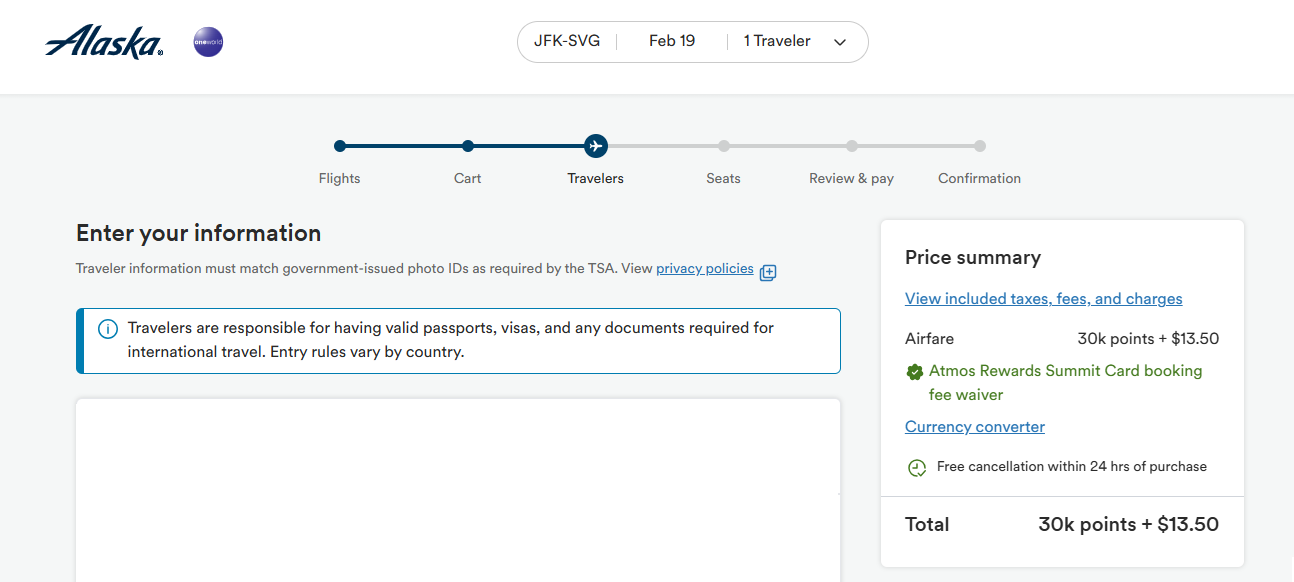This screenshot has width=1294, height=582.
Task: Select the Atmos Rewards Summit Card fee waiver text
Action: [1066, 383]
